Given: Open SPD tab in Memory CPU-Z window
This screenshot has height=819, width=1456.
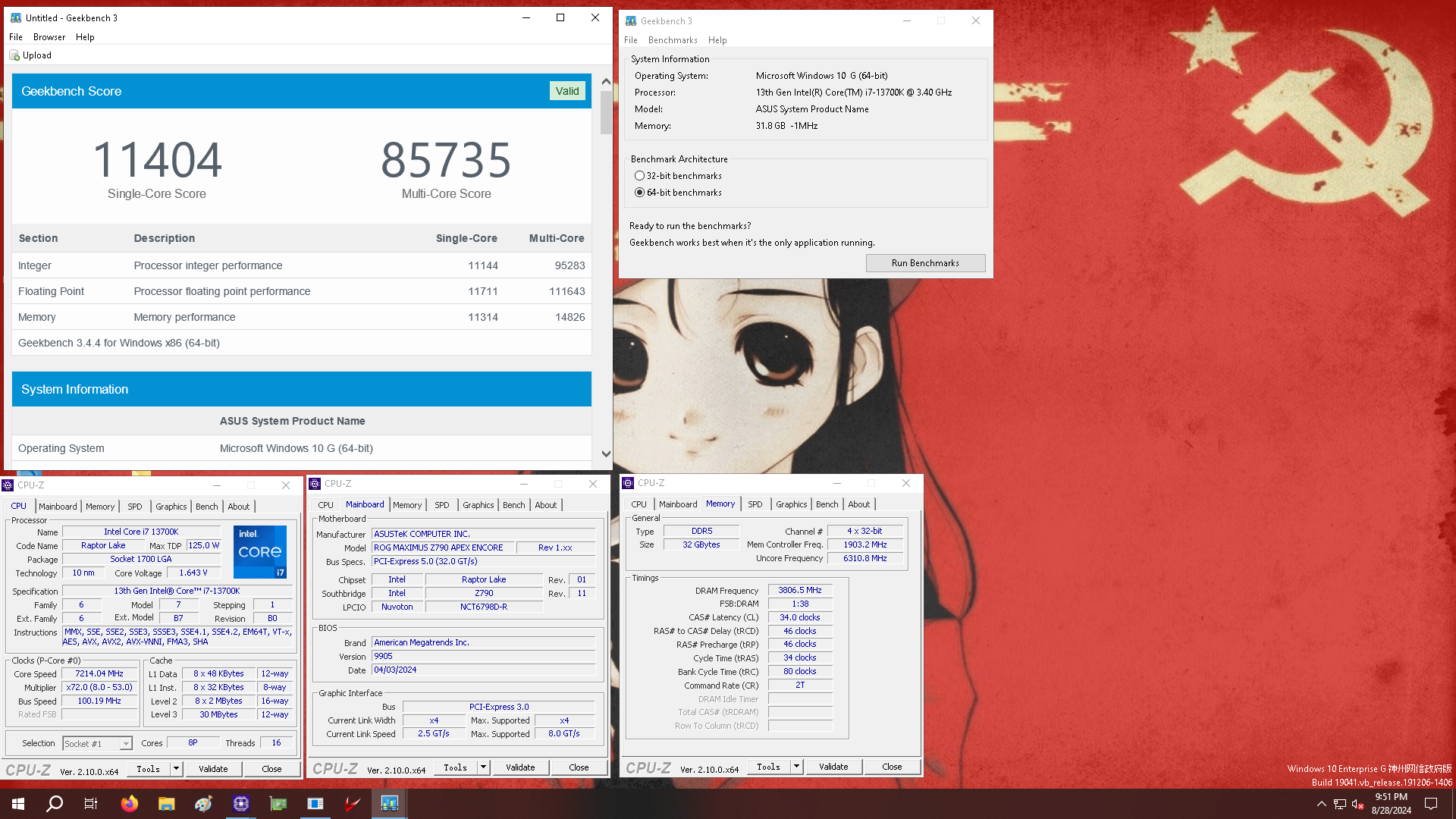Looking at the screenshot, I should tap(755, 504).
